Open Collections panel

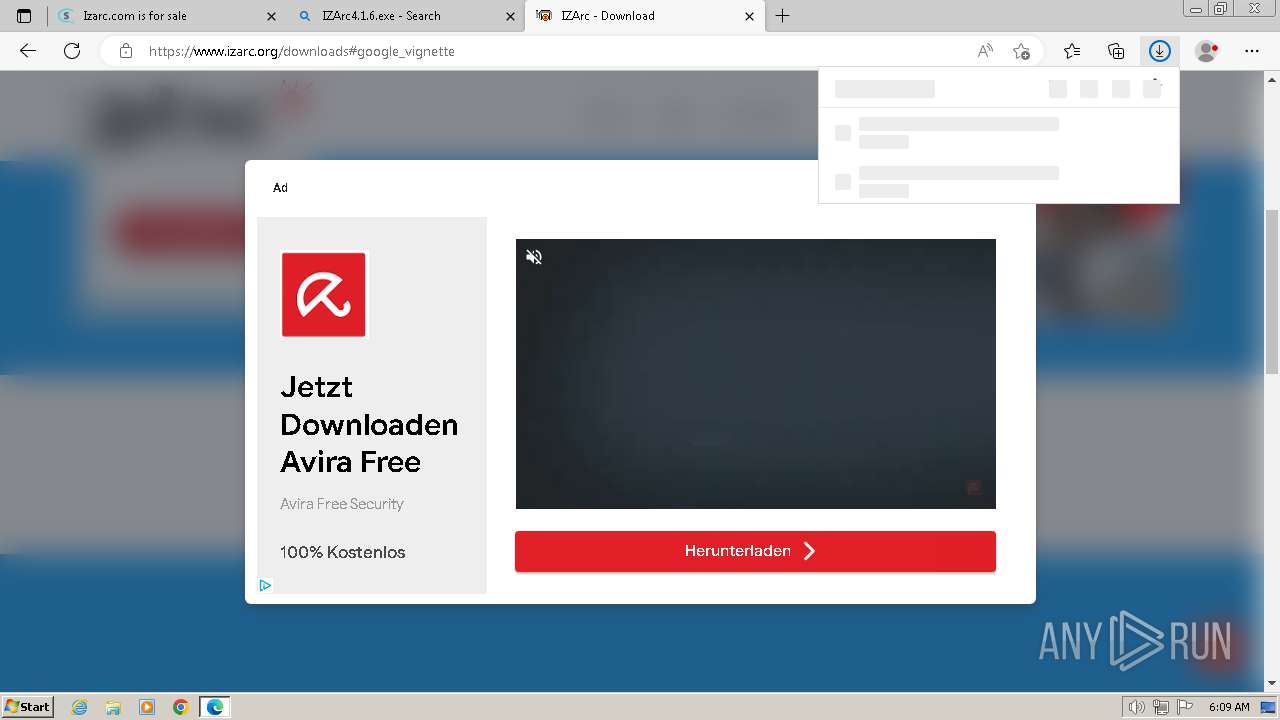tap(1116, 51)
